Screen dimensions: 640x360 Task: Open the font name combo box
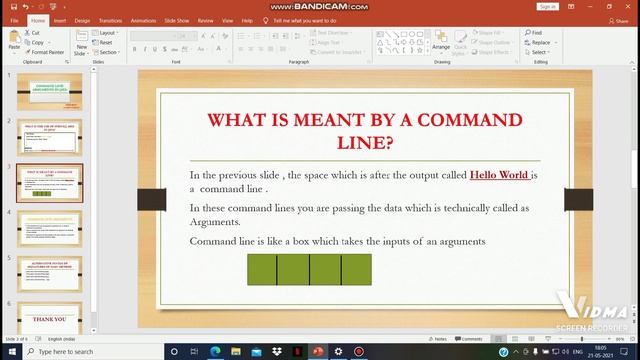coord(153,36)
